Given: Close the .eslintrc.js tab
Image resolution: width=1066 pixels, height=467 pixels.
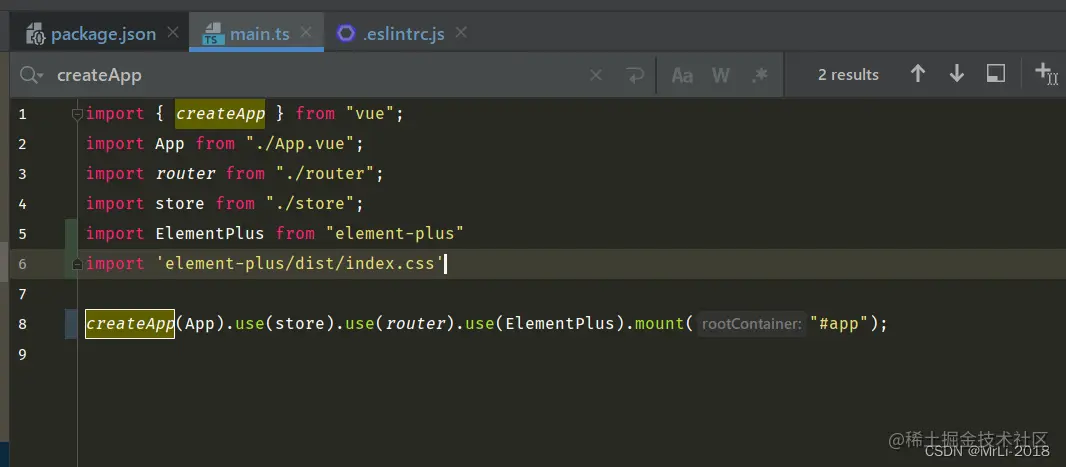Looking at the screenshot, I should coord(462,32).
